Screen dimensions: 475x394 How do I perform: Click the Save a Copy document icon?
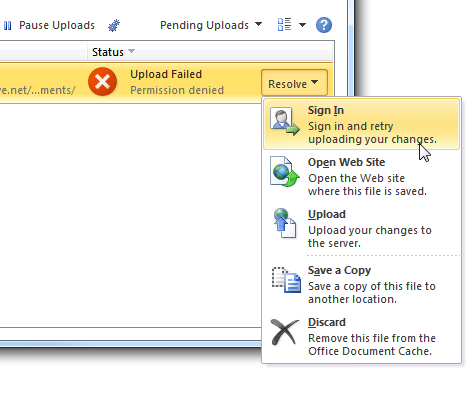pos(286,280)
